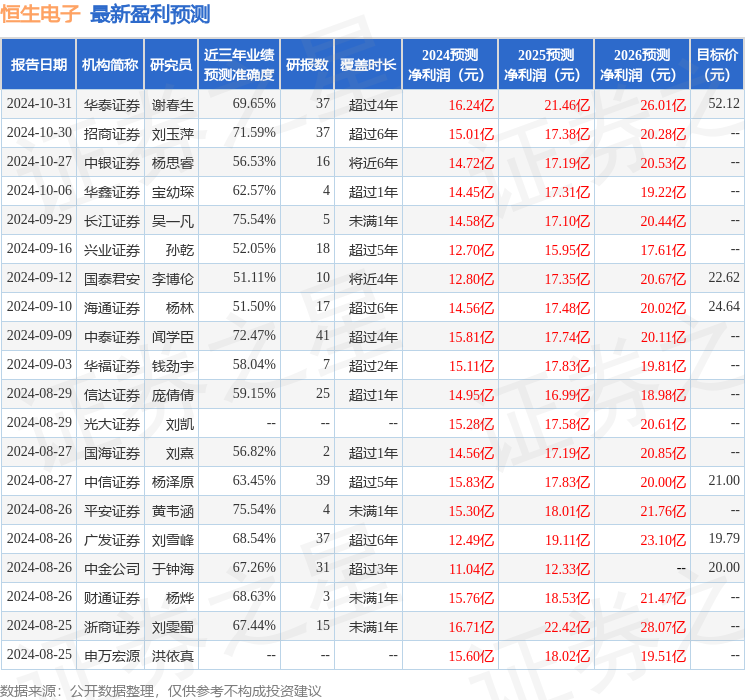Viewport: 745px width, 700px height.
Task: Select the 申万宏源 institution cell
Action: (112, 655)
